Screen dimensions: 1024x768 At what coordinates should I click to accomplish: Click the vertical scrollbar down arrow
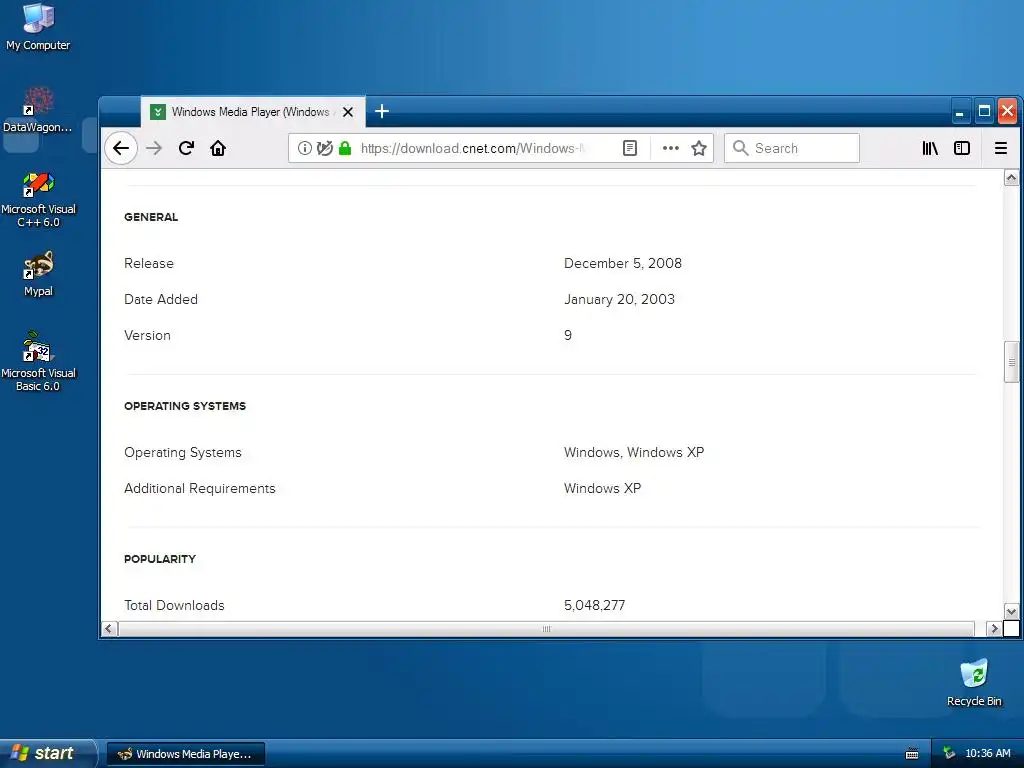click(1011, 612)
